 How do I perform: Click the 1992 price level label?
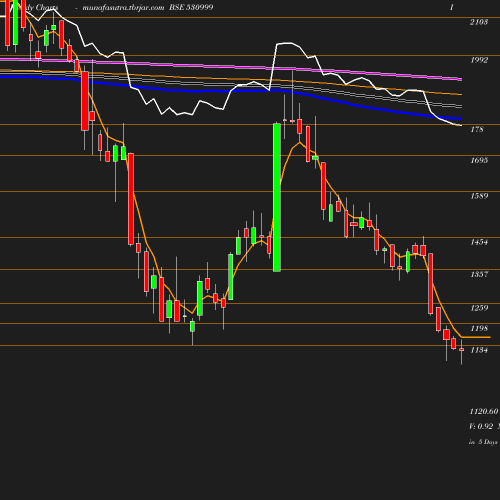(479, 60)
